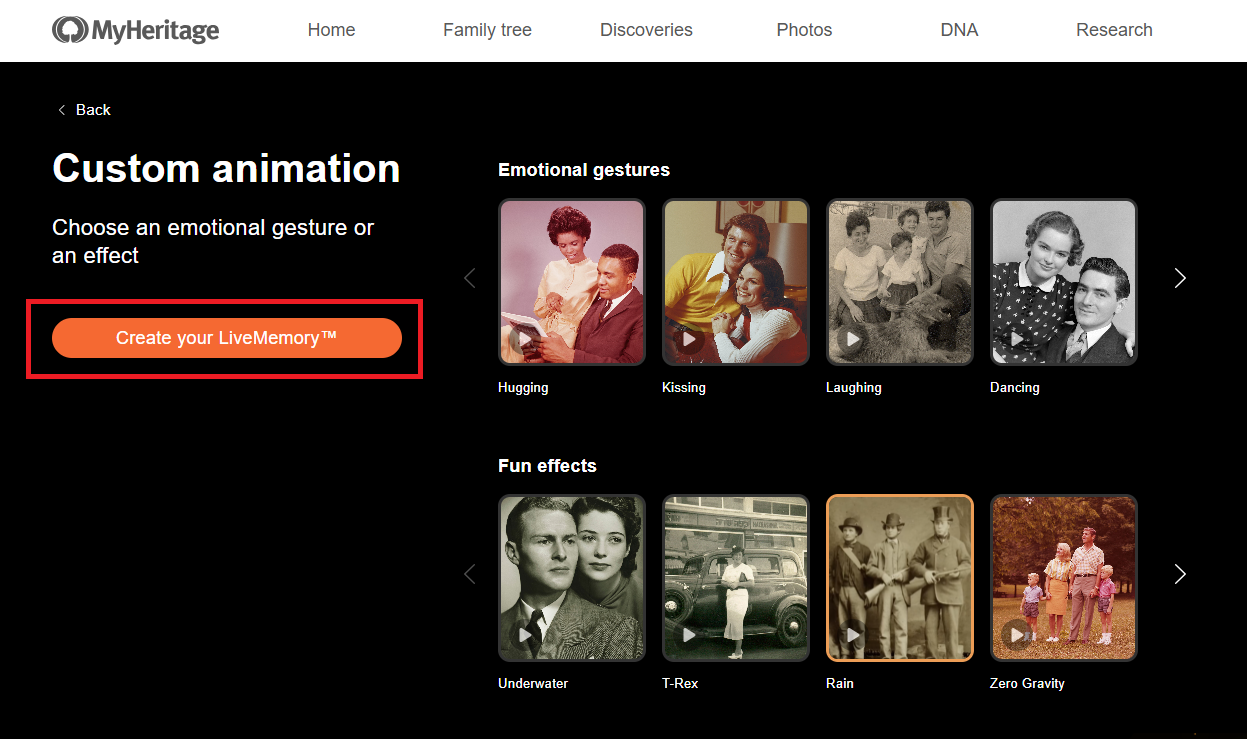Click the Zero Gravity label text
The width and height of the screenshot is (1247, 739).
(1027, 684)
